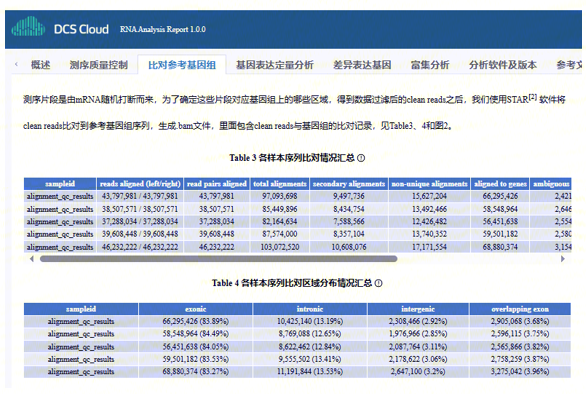Click secondary alignments value 8,434,754
Screen dimensions: 586x394
[349, 209]
